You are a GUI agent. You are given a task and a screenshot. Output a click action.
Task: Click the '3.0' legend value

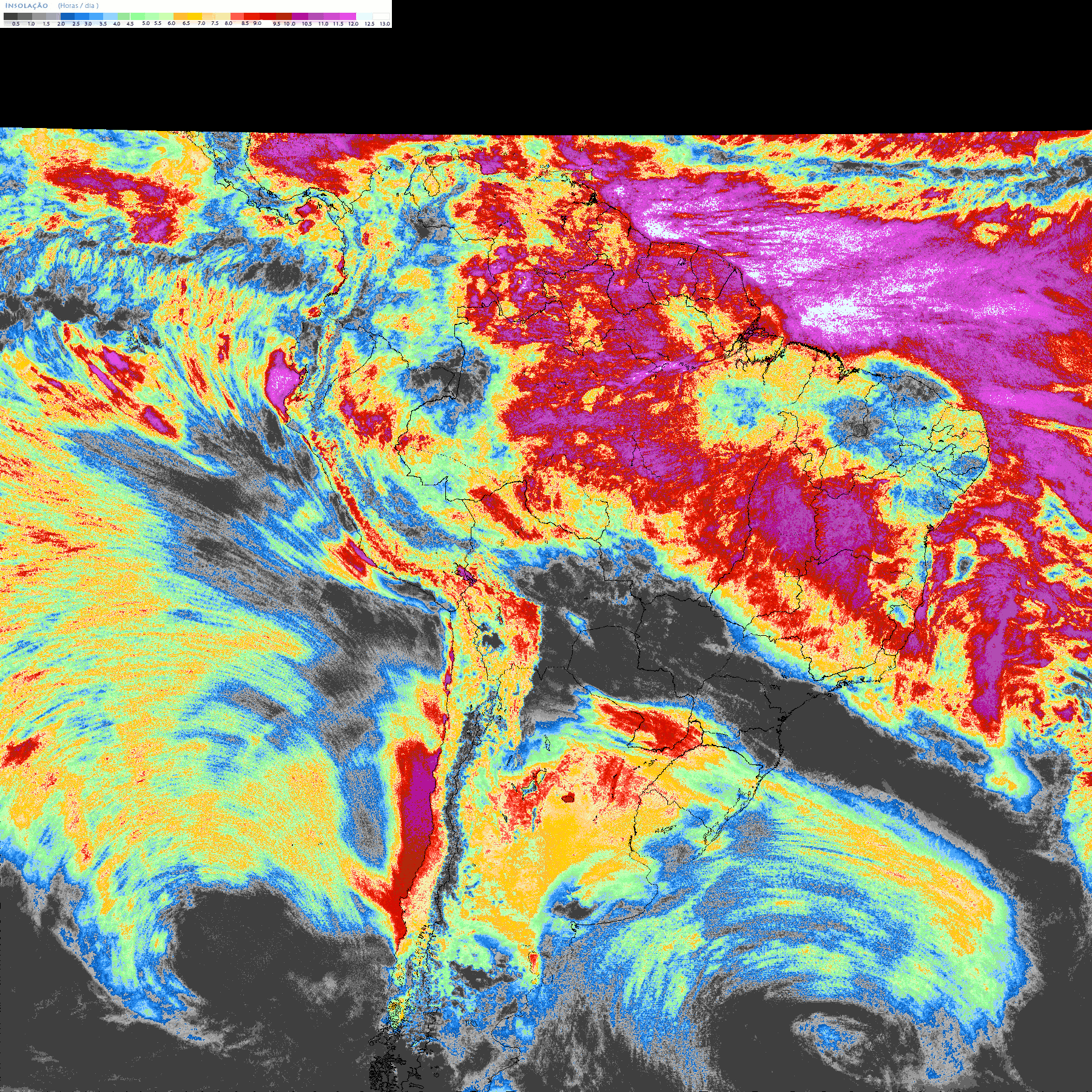point(88,24)
